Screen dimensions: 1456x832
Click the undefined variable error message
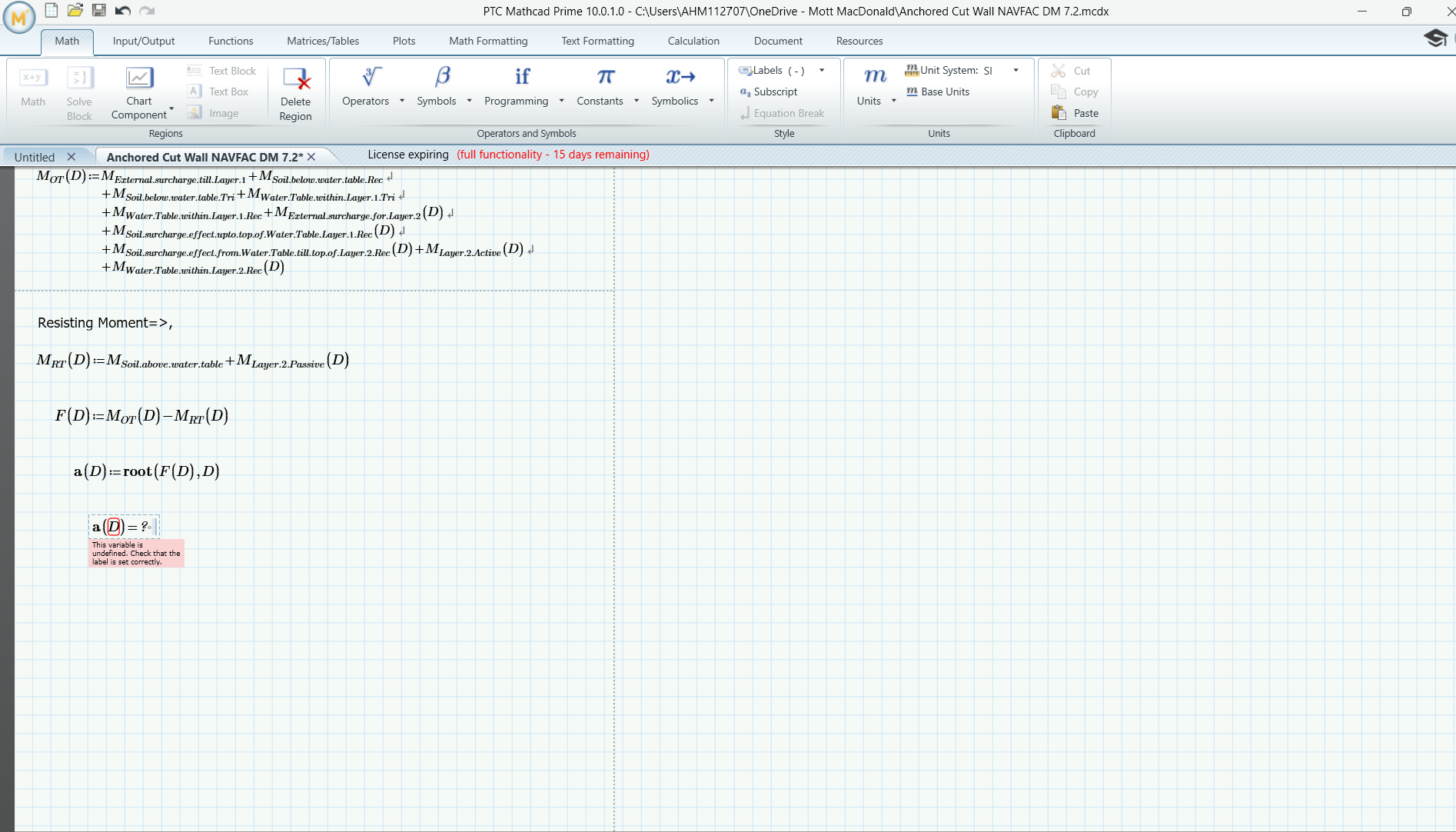136,552
